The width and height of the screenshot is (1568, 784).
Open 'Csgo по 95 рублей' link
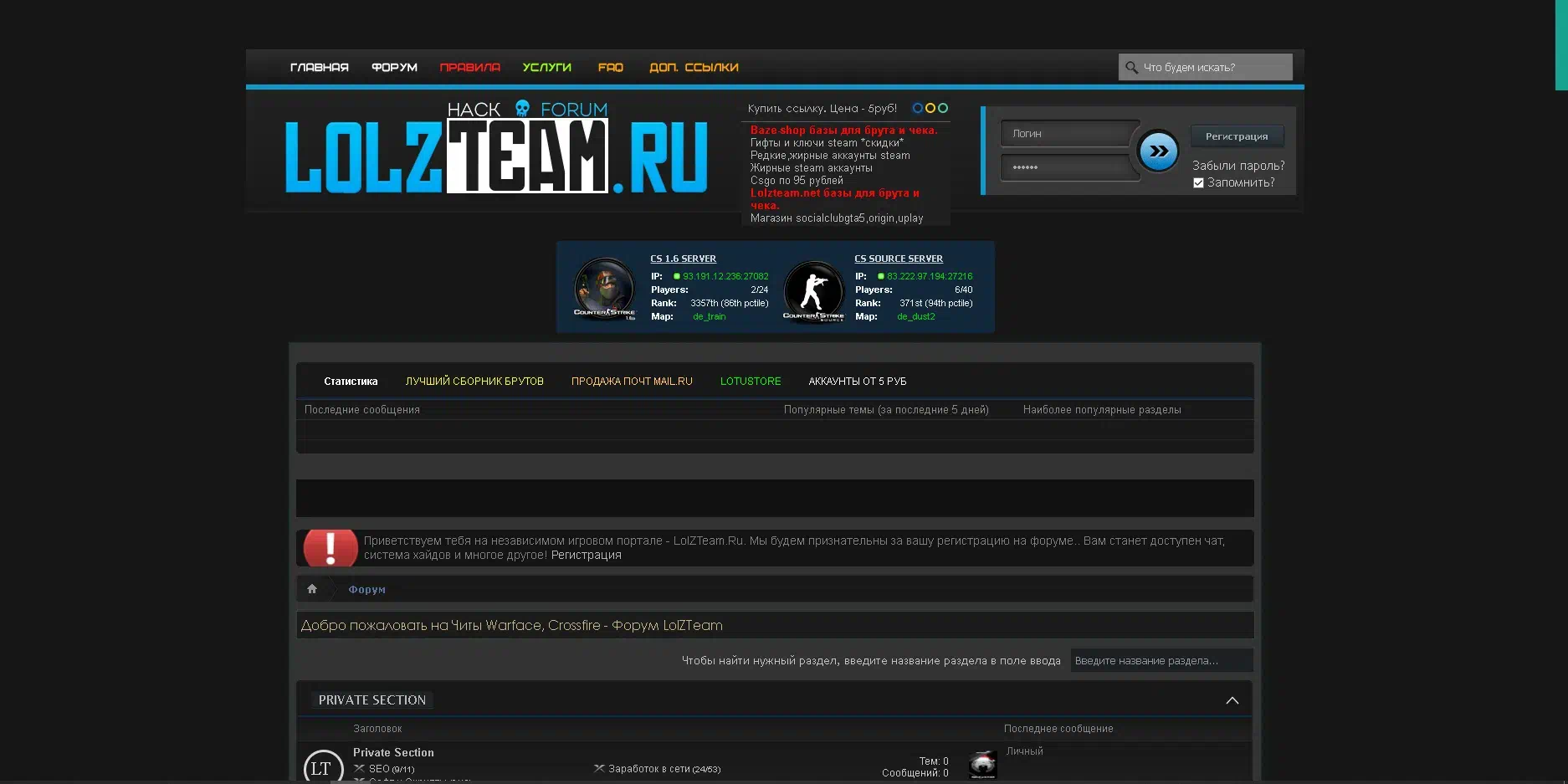(797, 180)
